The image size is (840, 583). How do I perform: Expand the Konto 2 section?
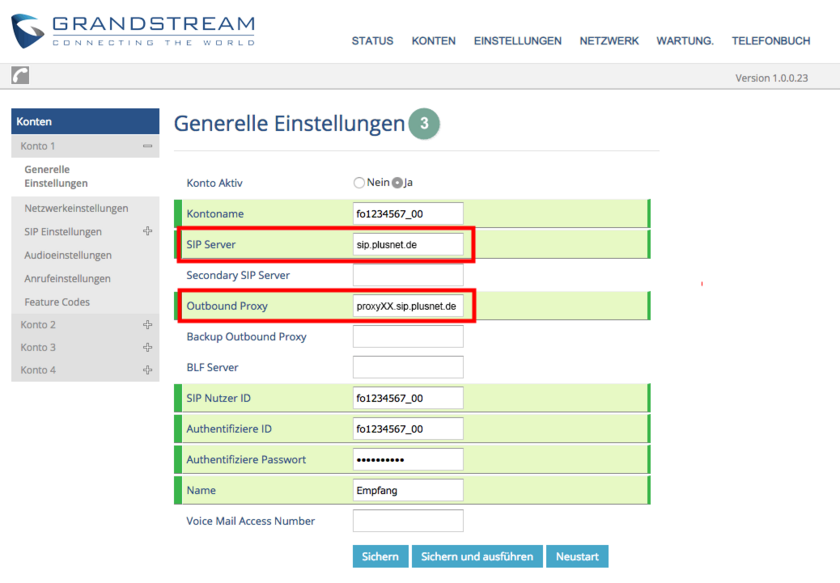tap(148, 325)
